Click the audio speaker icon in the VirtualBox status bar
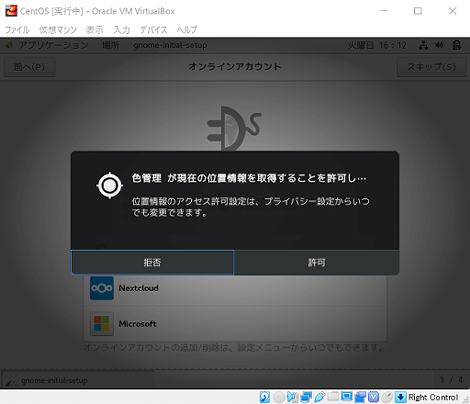This screenshot has width=470, height=404. point(293,397)
